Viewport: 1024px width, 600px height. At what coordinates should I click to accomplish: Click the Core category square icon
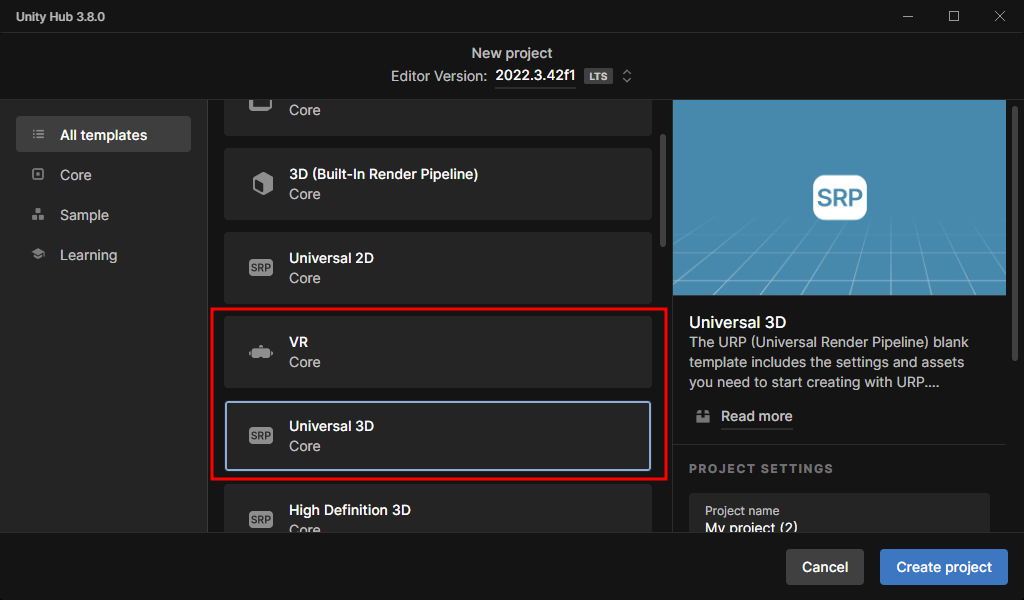click(39, 174)
